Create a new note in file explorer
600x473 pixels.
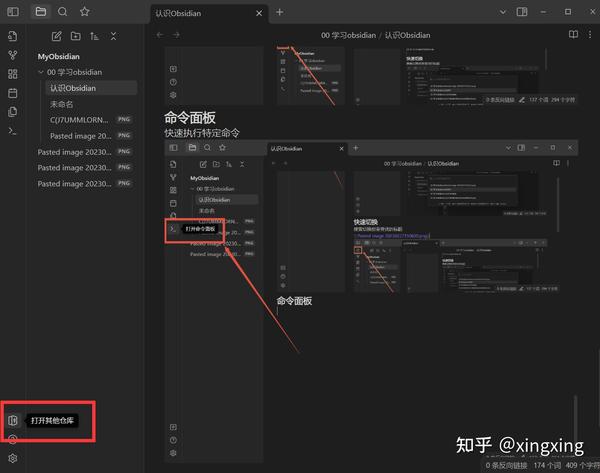pos(57,36)
